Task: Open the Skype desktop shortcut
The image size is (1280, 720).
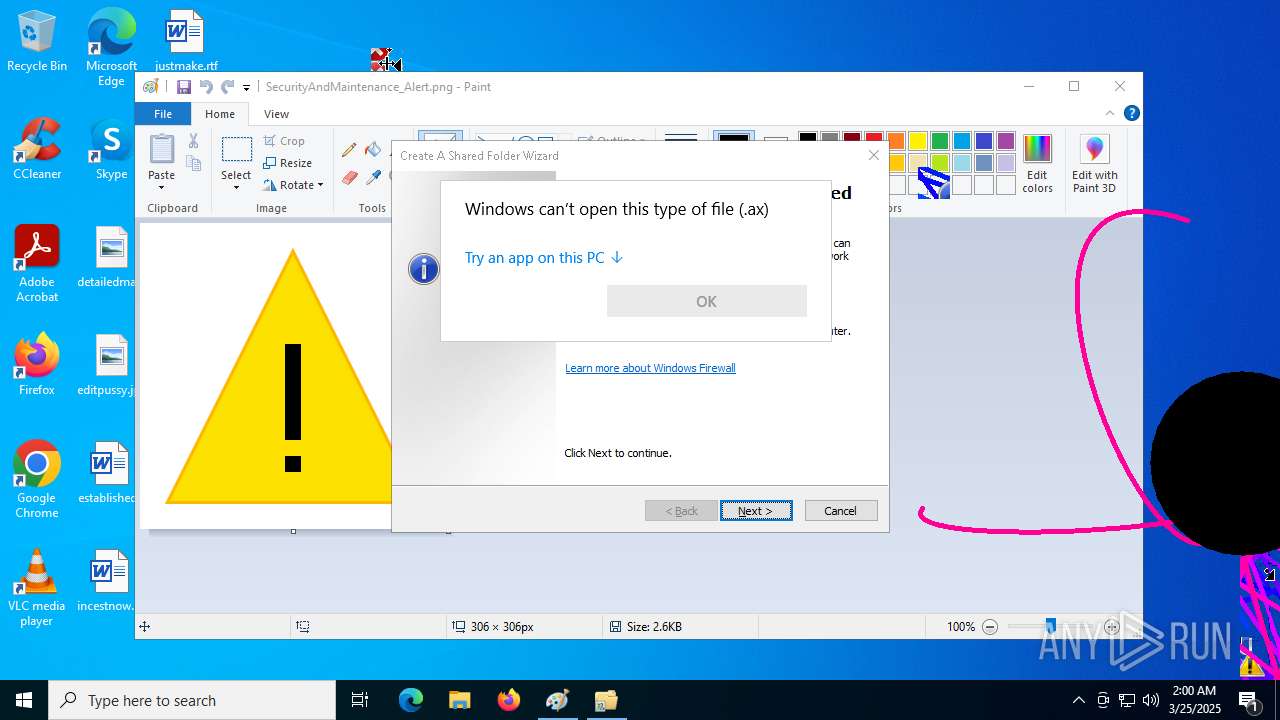Action: click(111, 149)
